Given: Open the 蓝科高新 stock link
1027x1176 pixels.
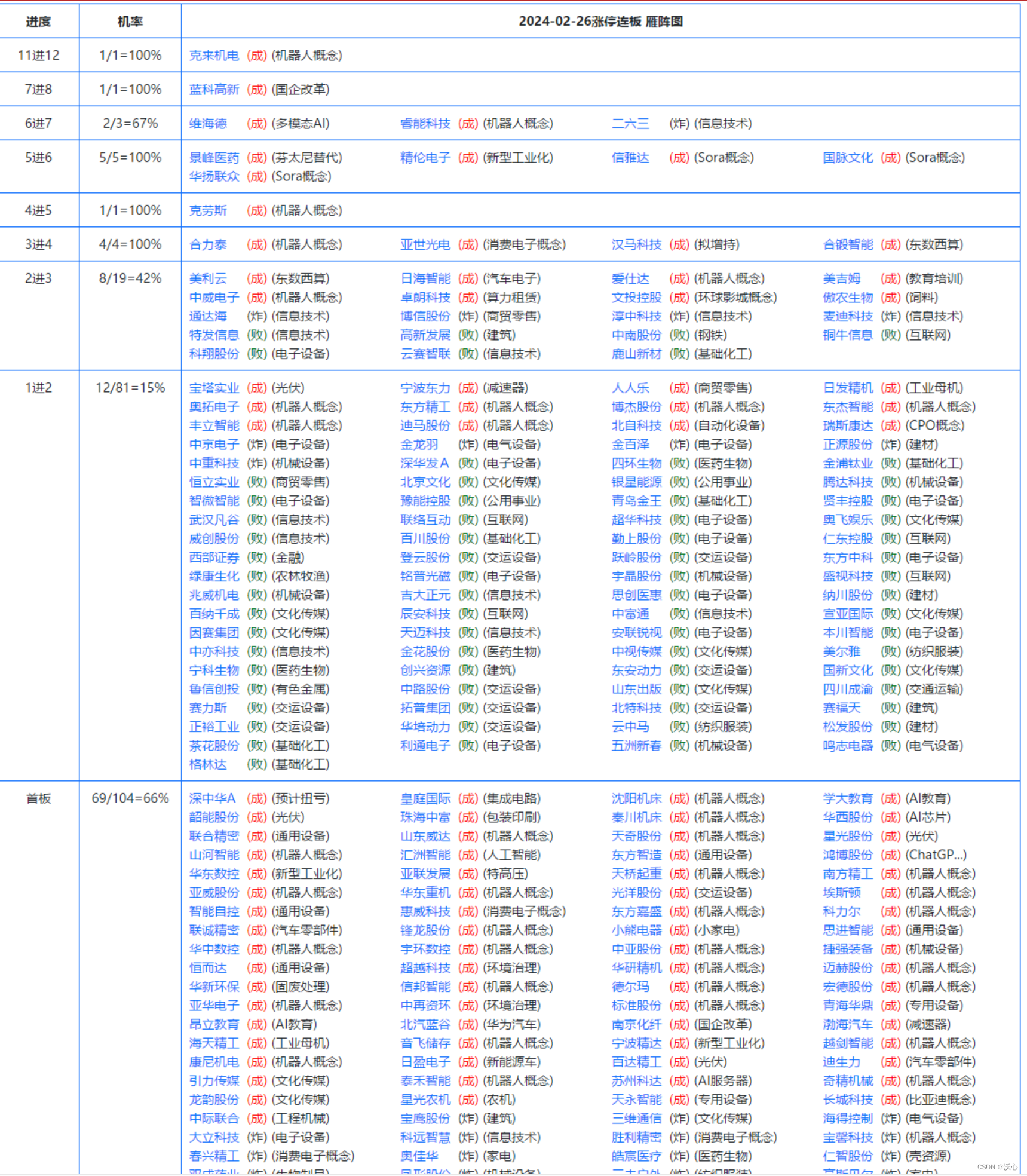Looking at the screenshot, I should [214, 90].
